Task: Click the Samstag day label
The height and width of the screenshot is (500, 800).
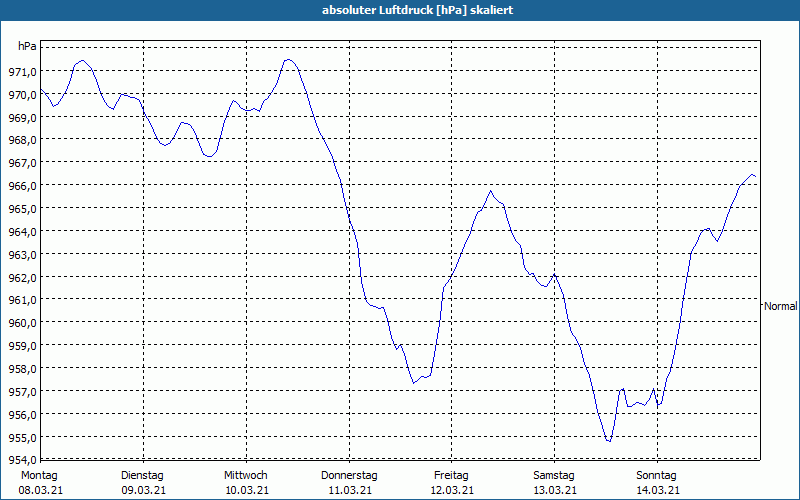Action: [554, 476]
